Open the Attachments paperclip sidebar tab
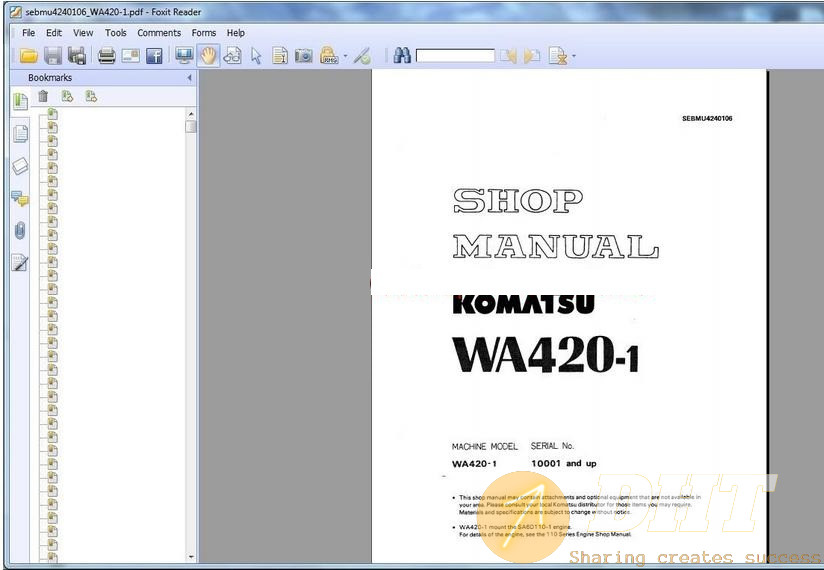Viewport: 824px width, 570px height. click(20, 231)
